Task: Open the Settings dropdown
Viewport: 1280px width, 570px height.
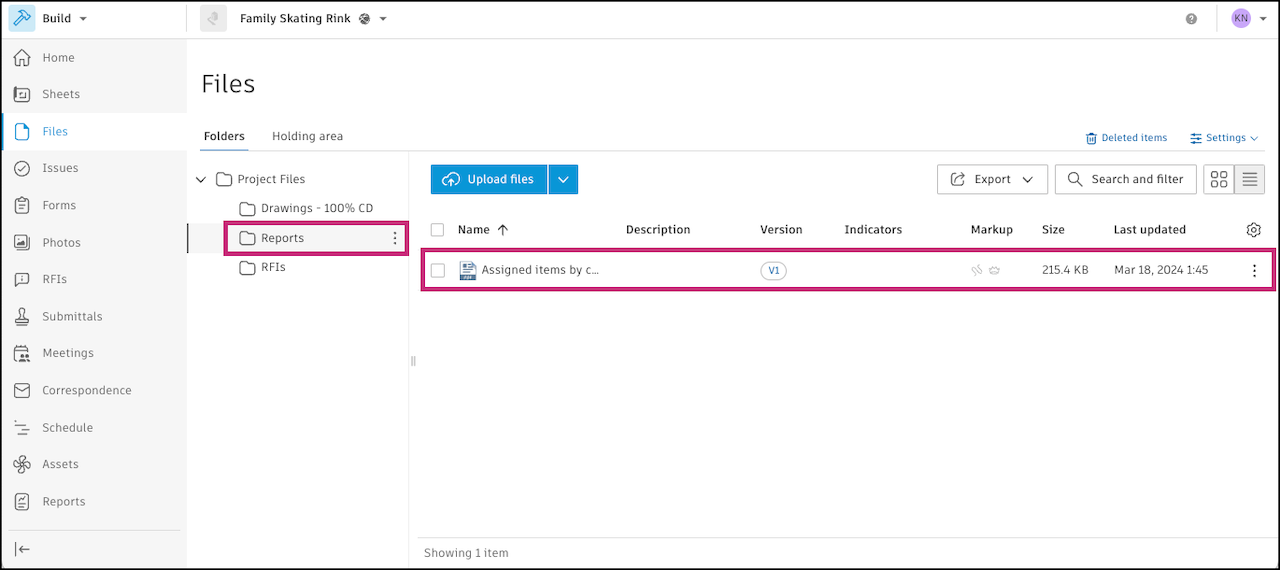Action: 1225,138
